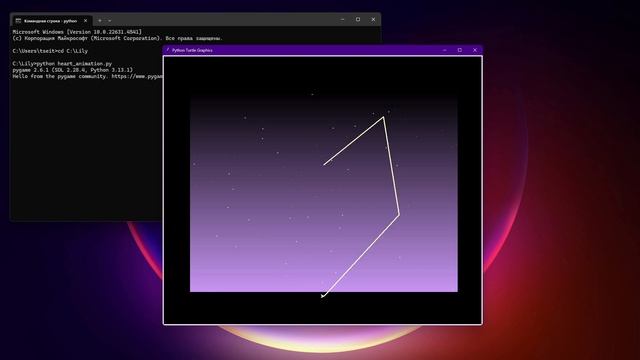Image resolution: width=640 pixels, height=360 pixels.
Task: Click the Python Turtle Graphics feather icon
Action: 168,50
